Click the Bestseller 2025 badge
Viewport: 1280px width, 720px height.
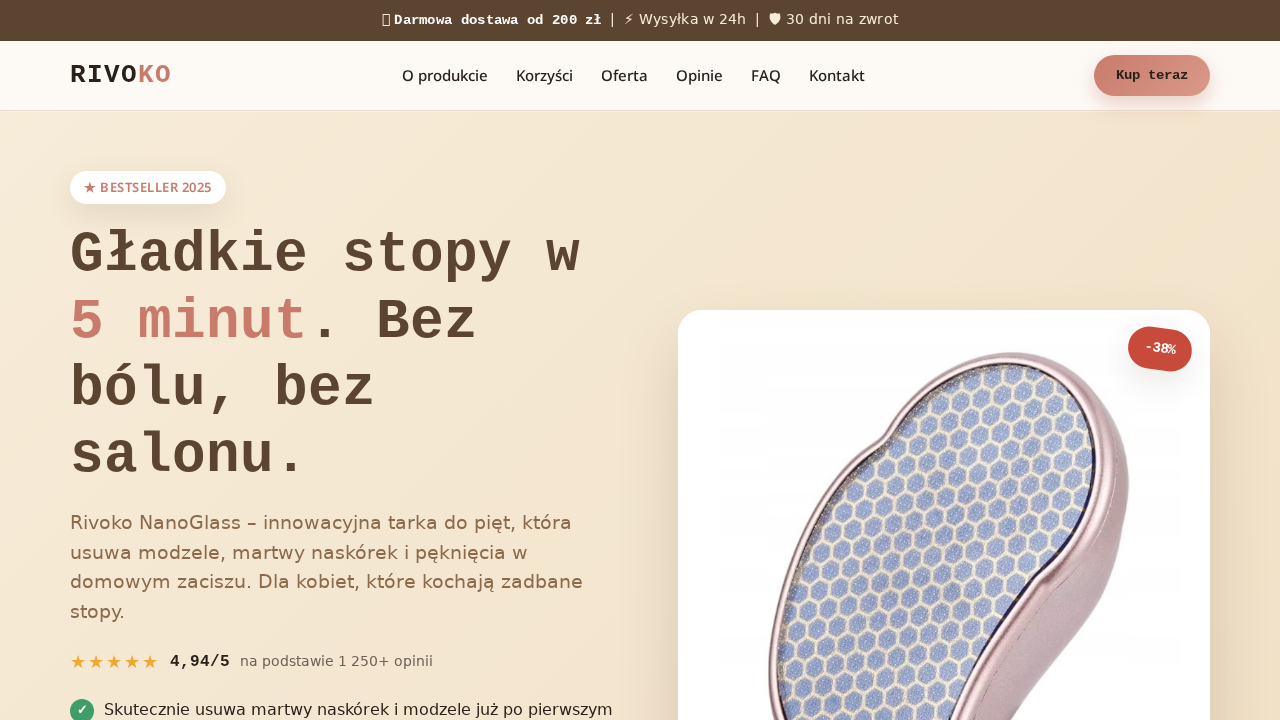[x=148, y=187]
